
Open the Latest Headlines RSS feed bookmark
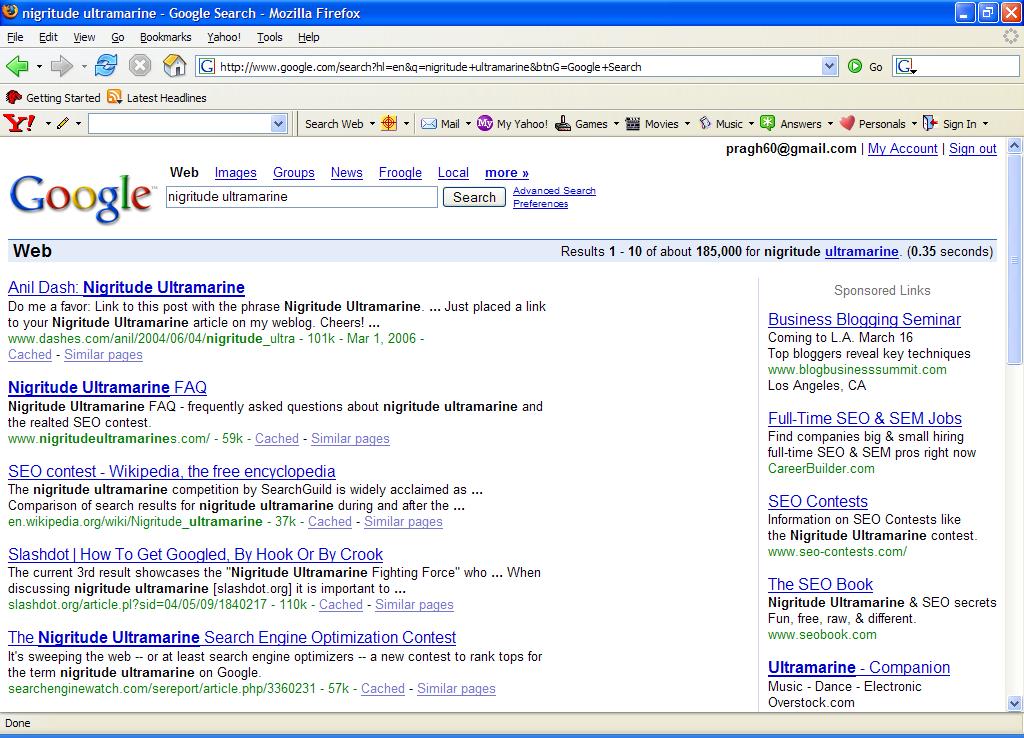pos(157,98)
